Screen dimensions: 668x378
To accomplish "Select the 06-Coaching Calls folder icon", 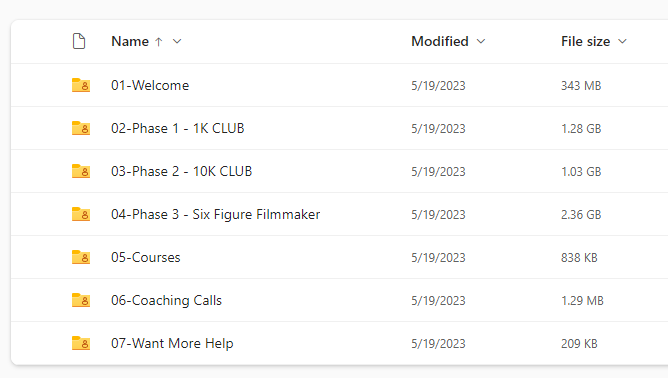I will click(81, 300).
